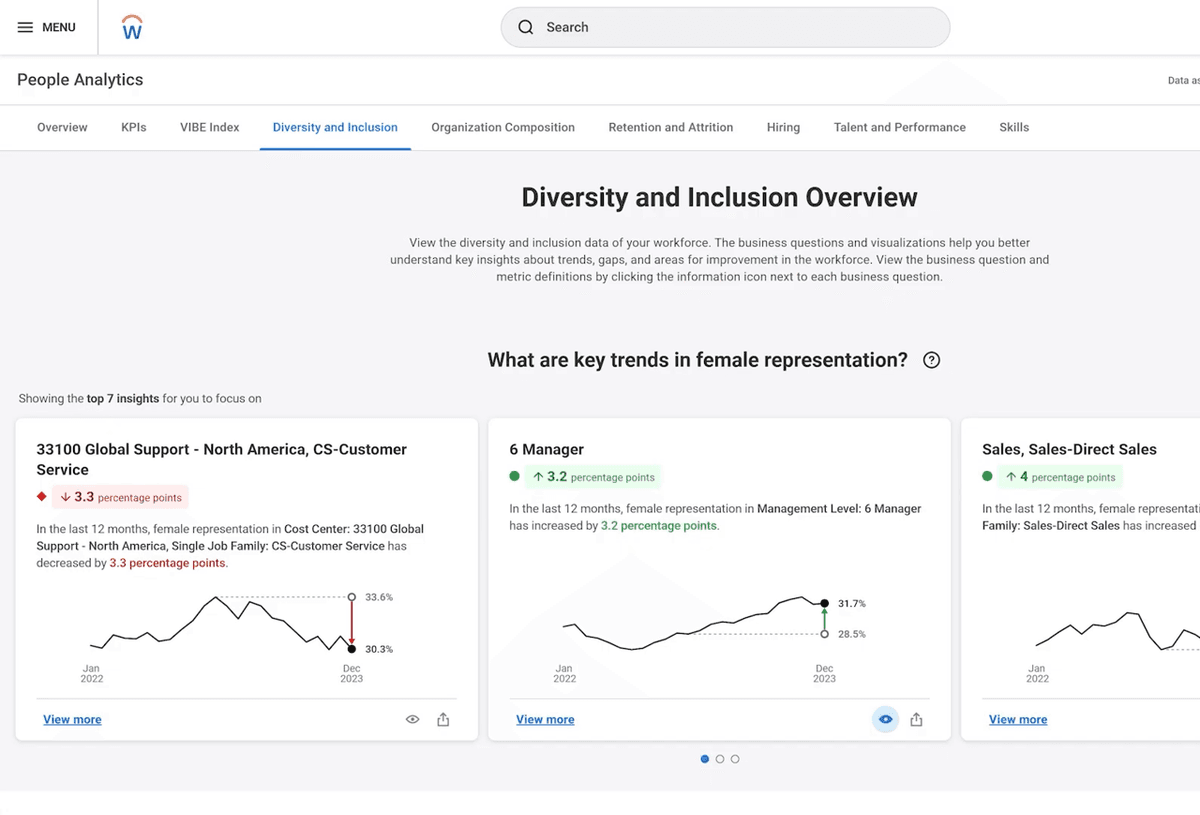
Task: Share the 6 Manager insight card
Action: click(916, 719)
